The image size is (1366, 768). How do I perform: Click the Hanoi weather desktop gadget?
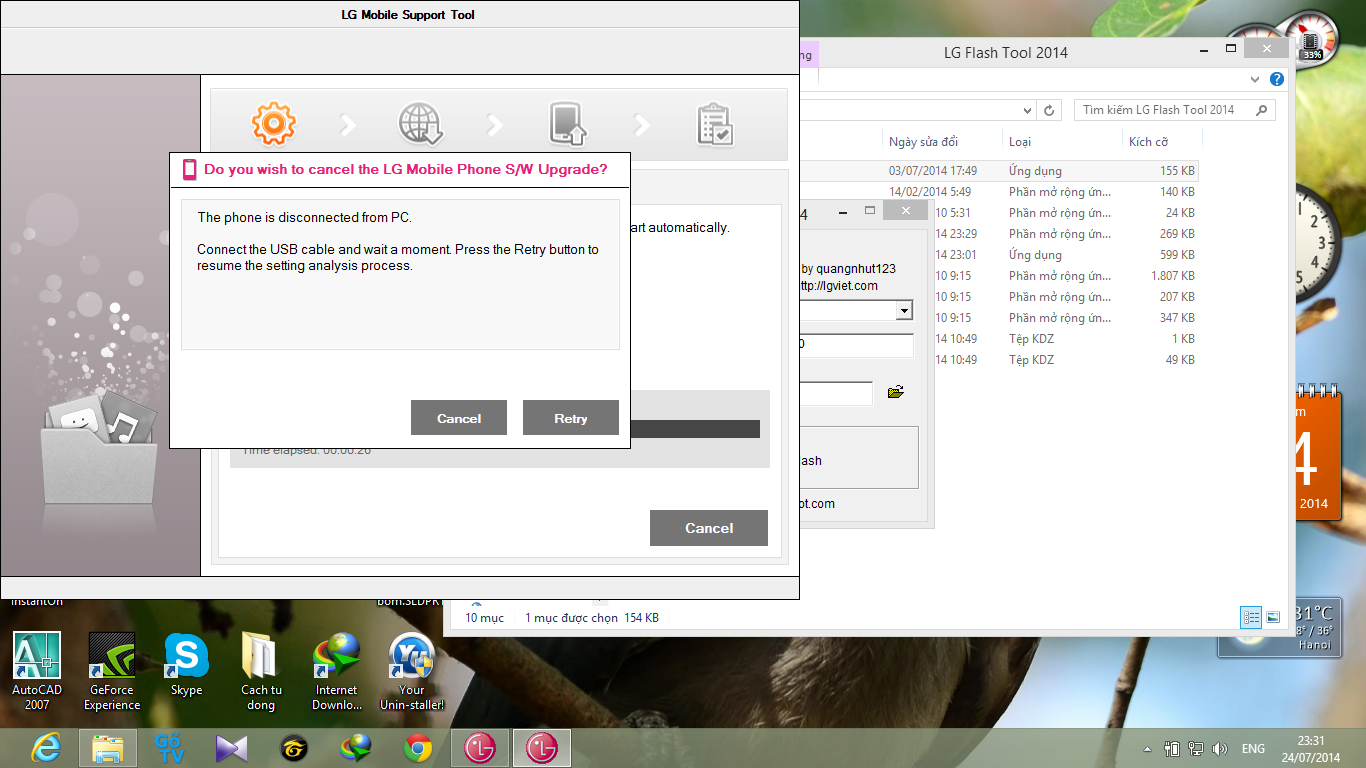tap(1278, 628)
